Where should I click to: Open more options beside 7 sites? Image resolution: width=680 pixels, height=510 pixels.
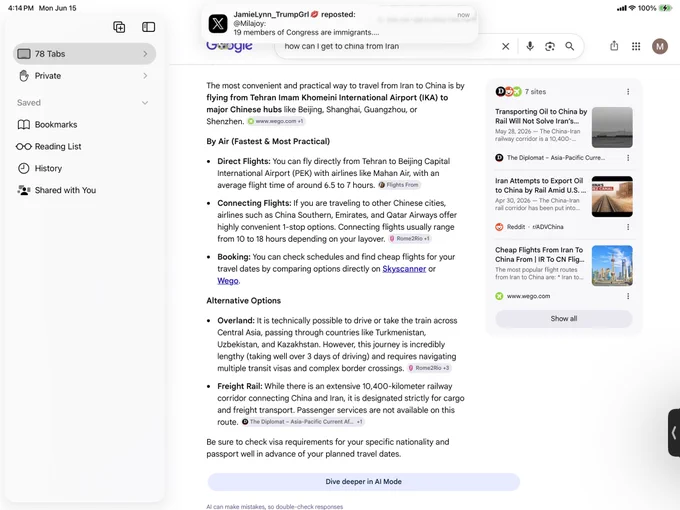click(628, 92)
